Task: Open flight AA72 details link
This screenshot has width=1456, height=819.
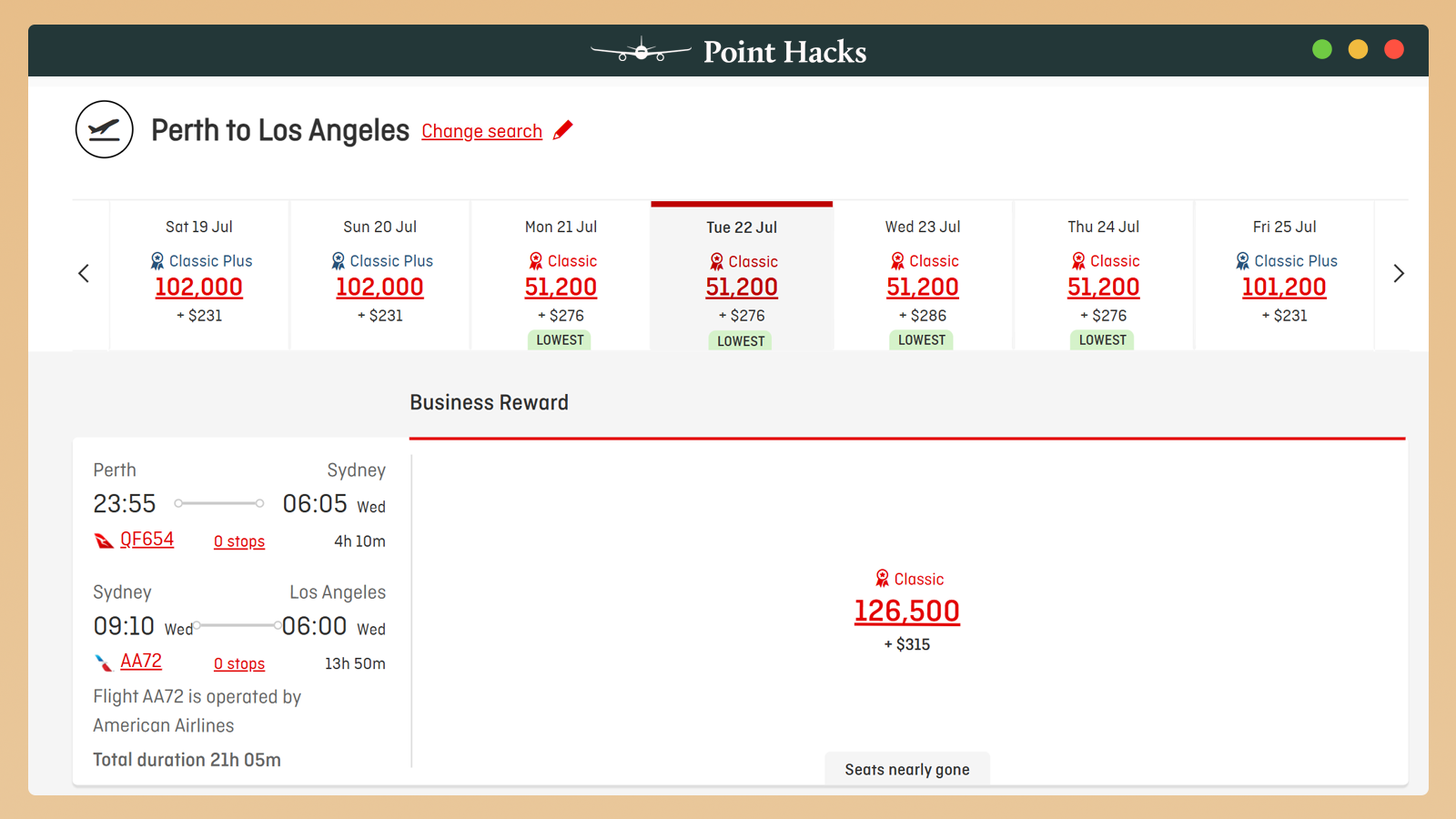Action: [141, 662]
